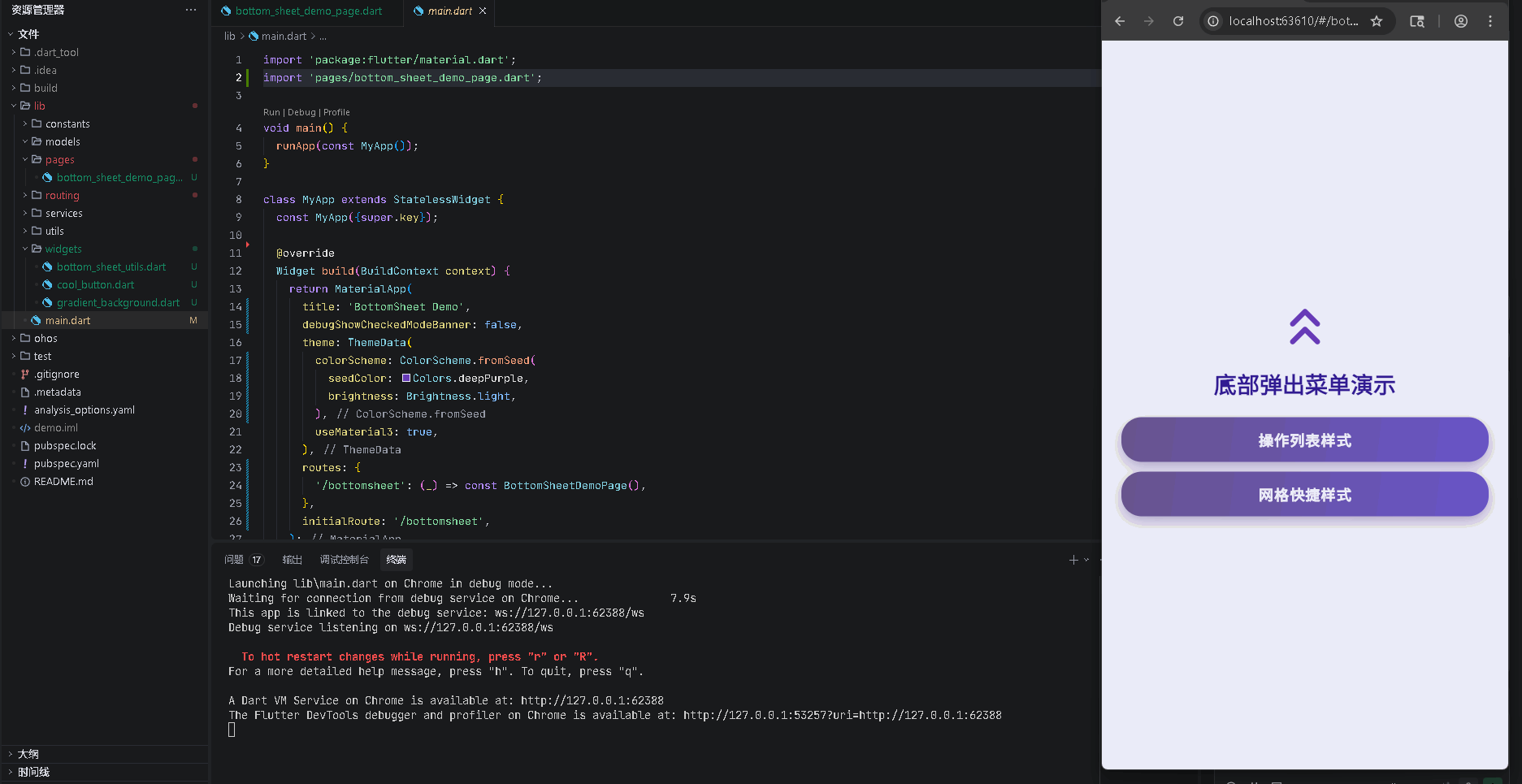This screenshot has width=1522, height=784.
Task: Click the Run code lens above main()
Action: click(271, 112)
